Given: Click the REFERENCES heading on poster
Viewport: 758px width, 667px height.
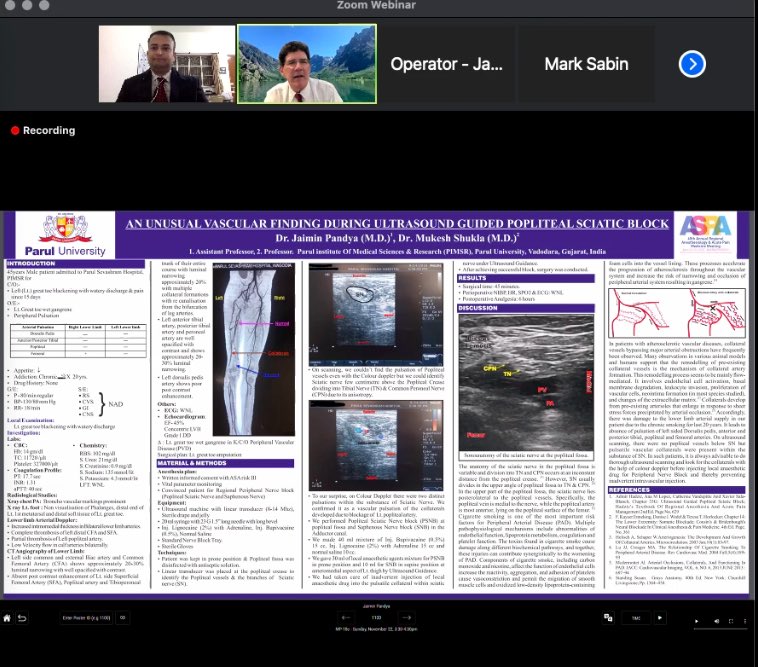Looking at the screenshot, I should click(x=677, y=490).
